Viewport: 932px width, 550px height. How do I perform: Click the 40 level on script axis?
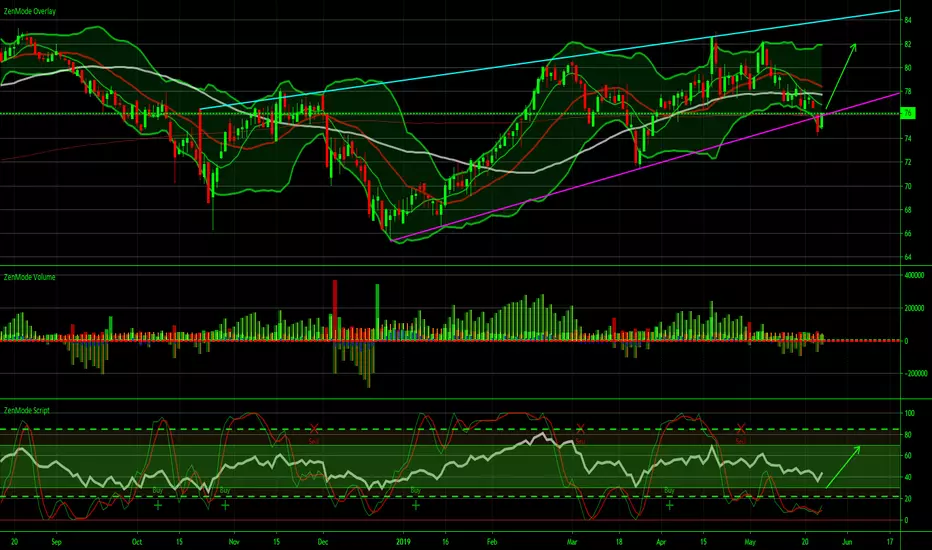[x=908, y=477]
